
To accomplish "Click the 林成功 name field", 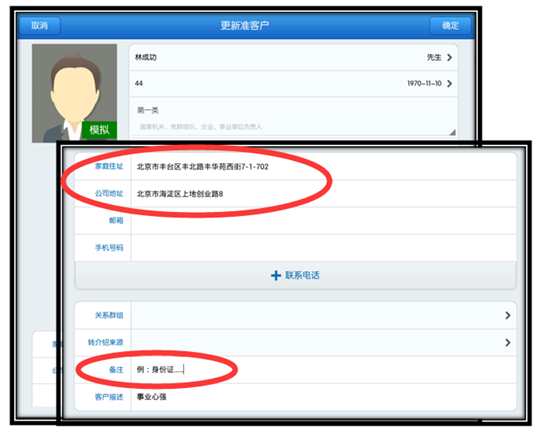I will point(294,57).
